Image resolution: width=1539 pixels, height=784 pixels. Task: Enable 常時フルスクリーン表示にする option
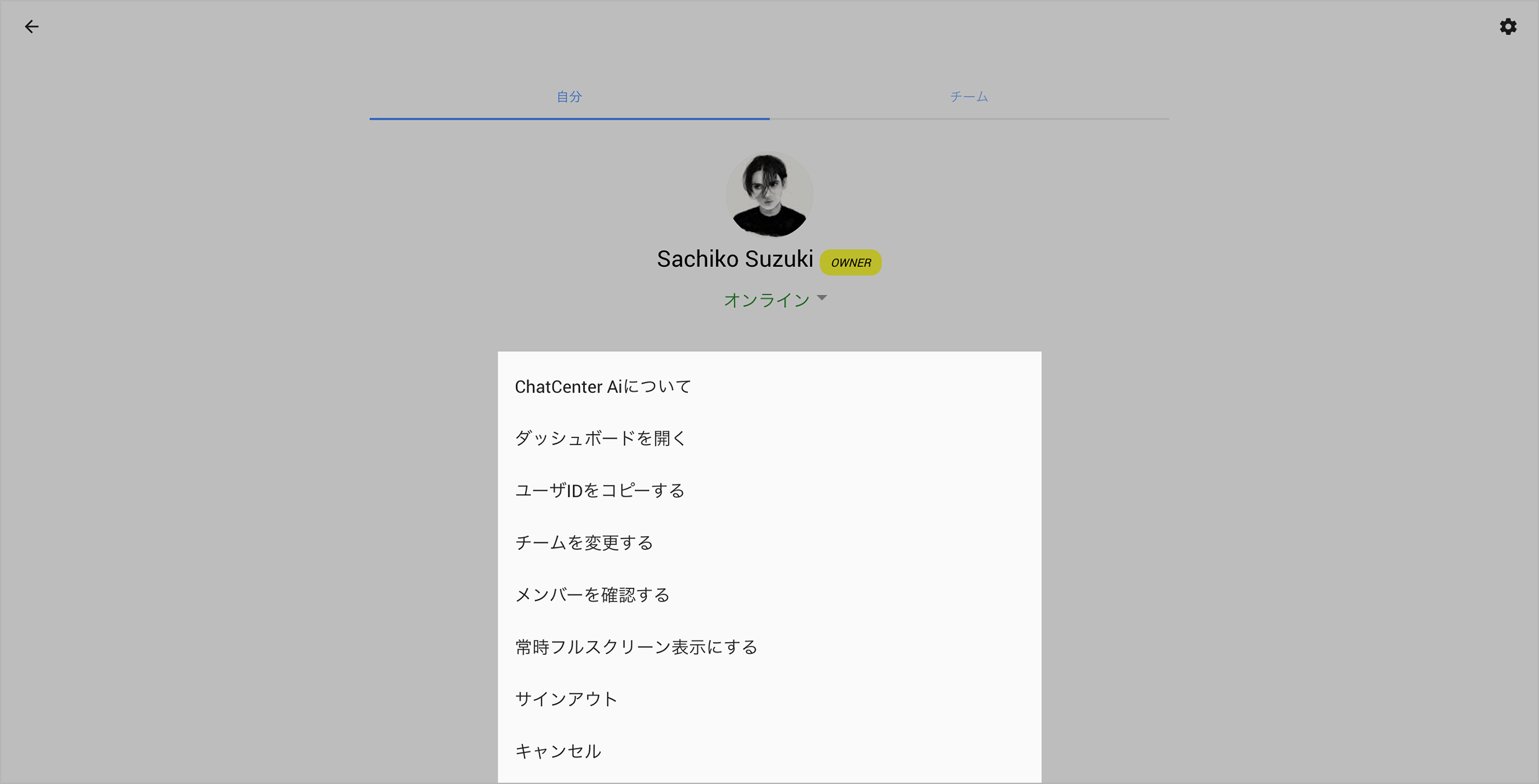pos(636,647)
